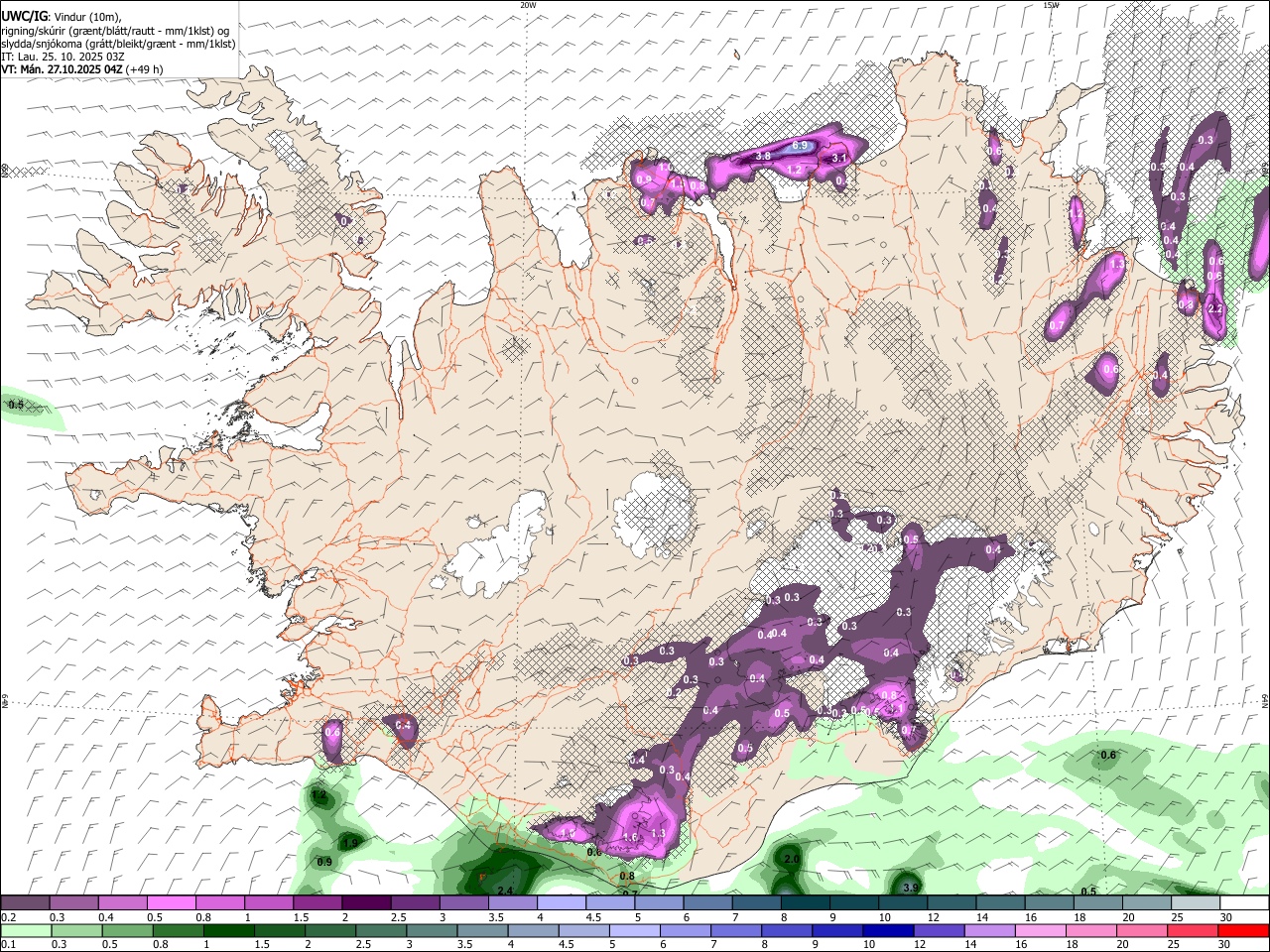
Task: Click the 2.0 rain value off south coast
Action: 792,859
